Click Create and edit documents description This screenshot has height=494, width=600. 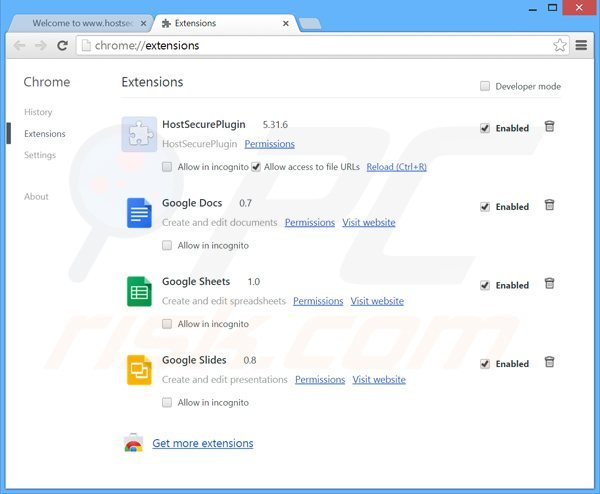tap(219, 222)
